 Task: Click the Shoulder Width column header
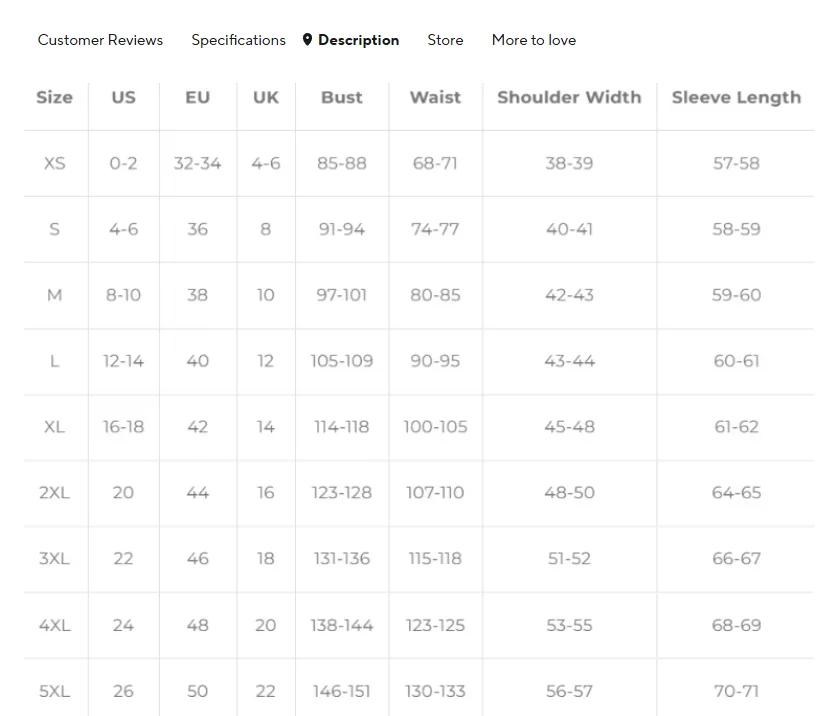click(x=569, y=97)
